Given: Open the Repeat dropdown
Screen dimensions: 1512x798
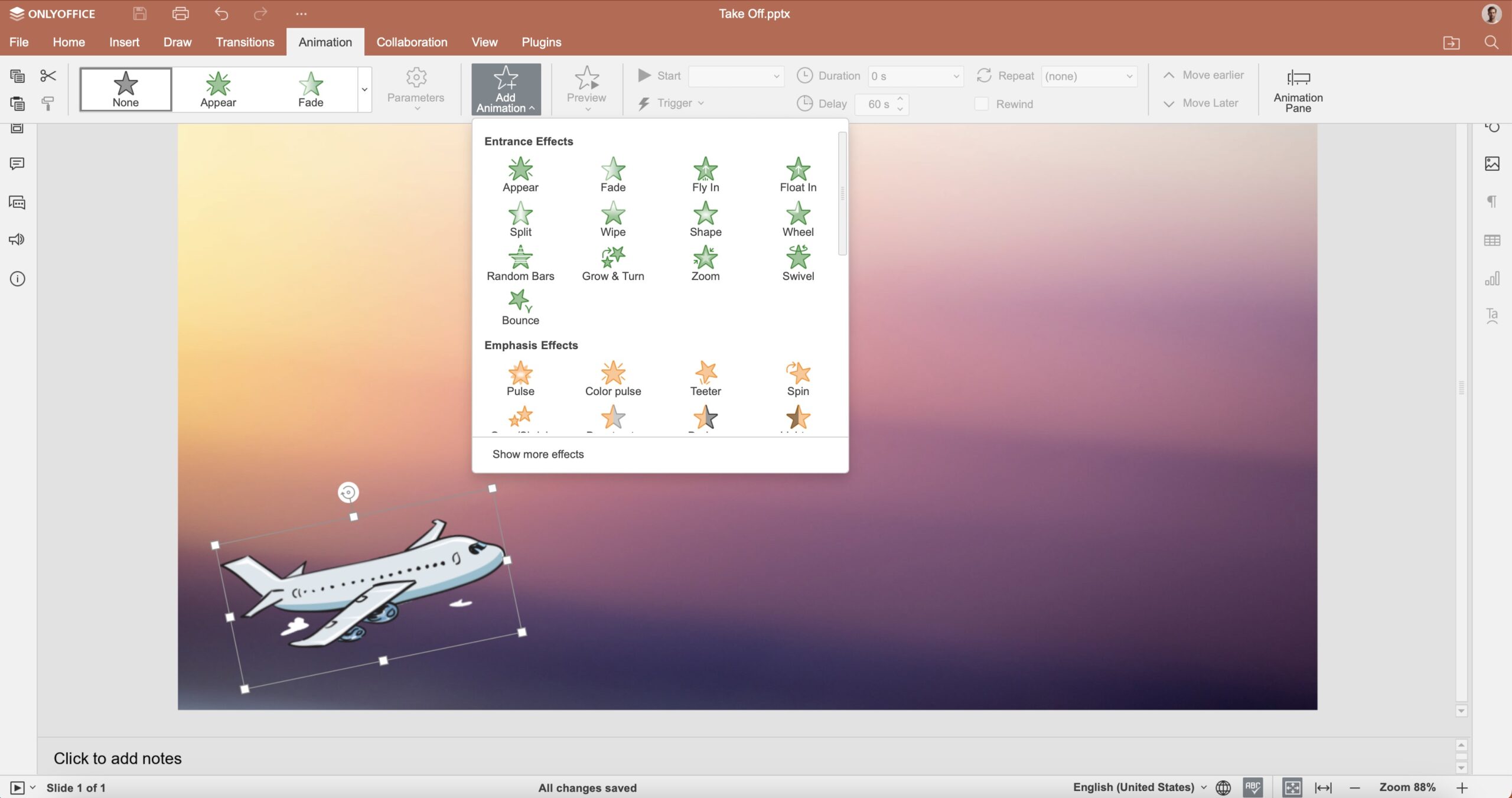Looking at the screenshot, I should click(1089, 76).
